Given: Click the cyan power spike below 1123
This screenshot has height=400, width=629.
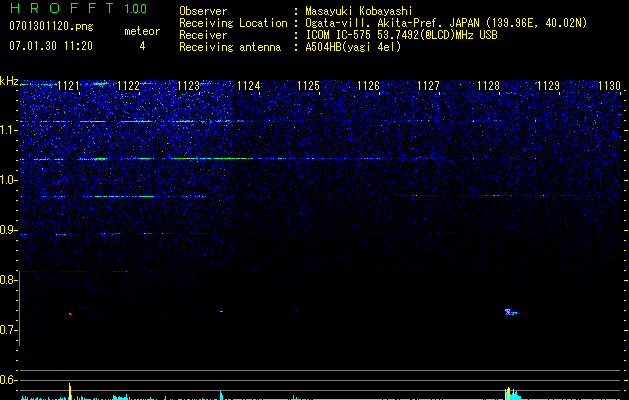Looking at the screenshot, I should 221,395.
